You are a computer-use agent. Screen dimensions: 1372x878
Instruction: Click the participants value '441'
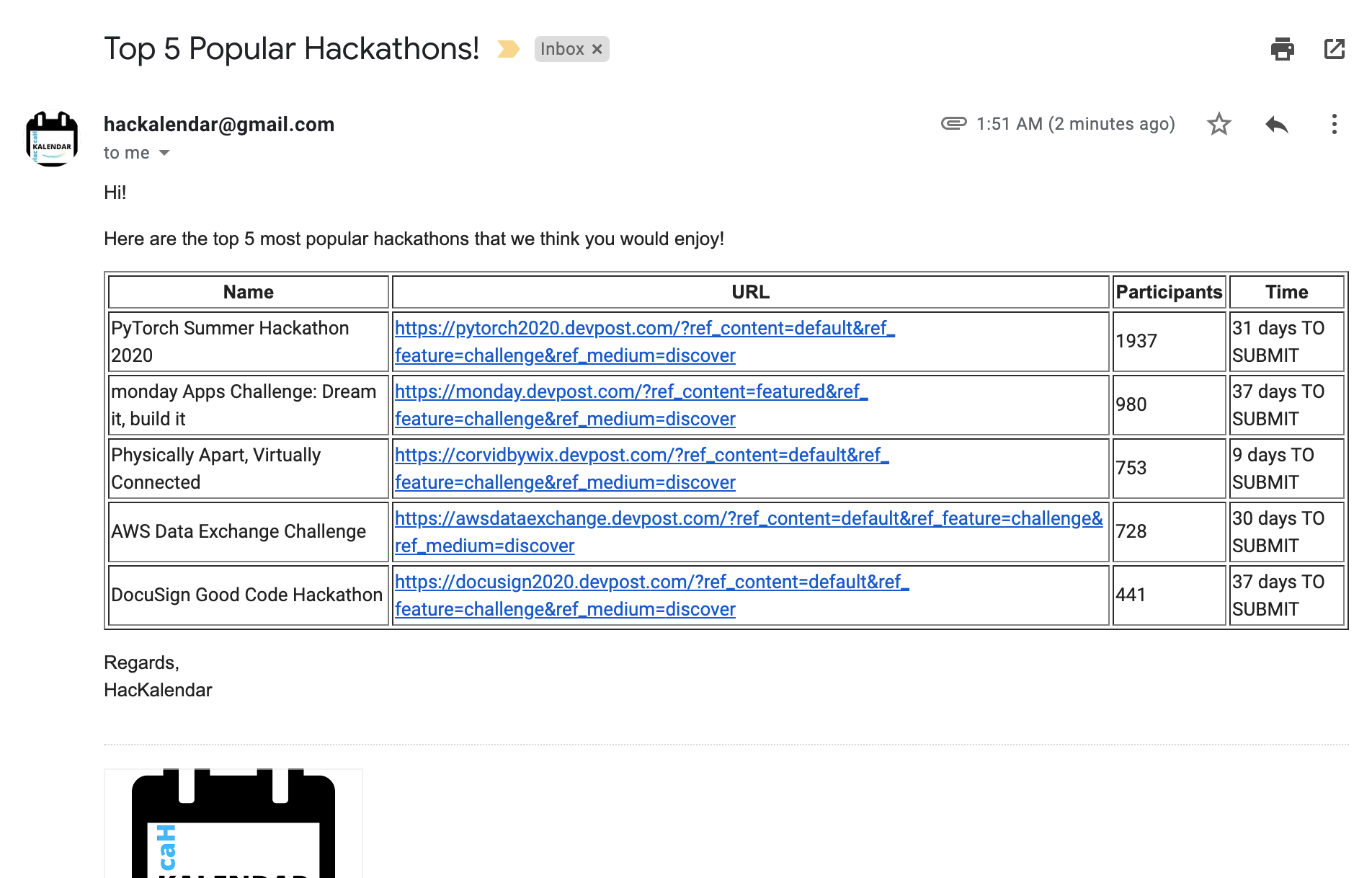click(1131, 595)
